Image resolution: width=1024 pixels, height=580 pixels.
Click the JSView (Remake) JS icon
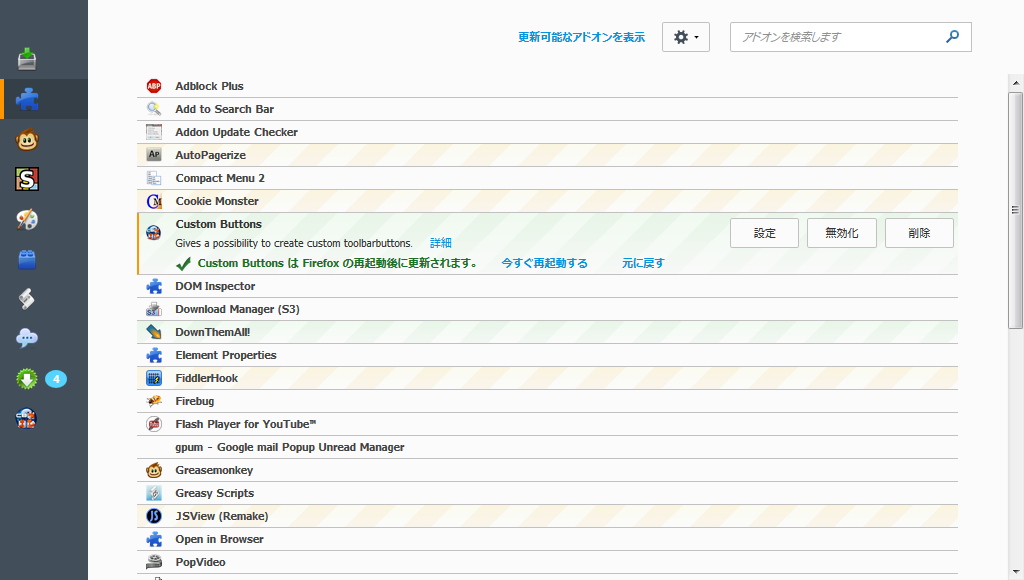tap(154, 516)
